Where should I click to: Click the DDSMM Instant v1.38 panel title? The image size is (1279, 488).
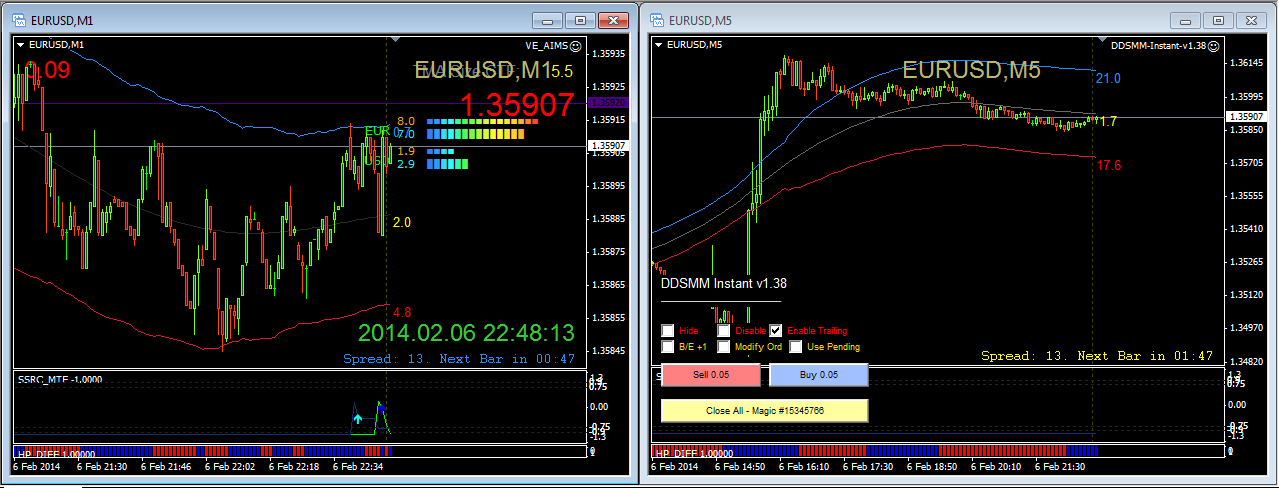click(x=724, y=284)
